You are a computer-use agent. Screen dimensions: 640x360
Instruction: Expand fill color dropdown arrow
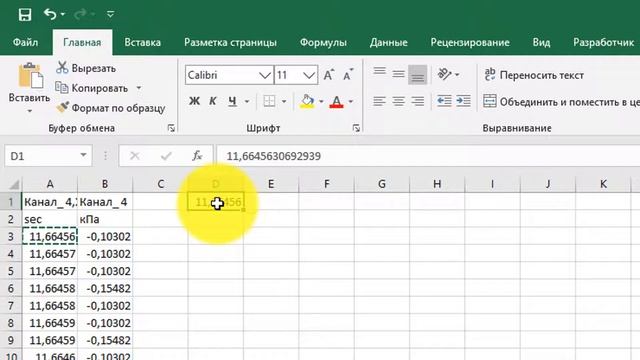(321, 101)
